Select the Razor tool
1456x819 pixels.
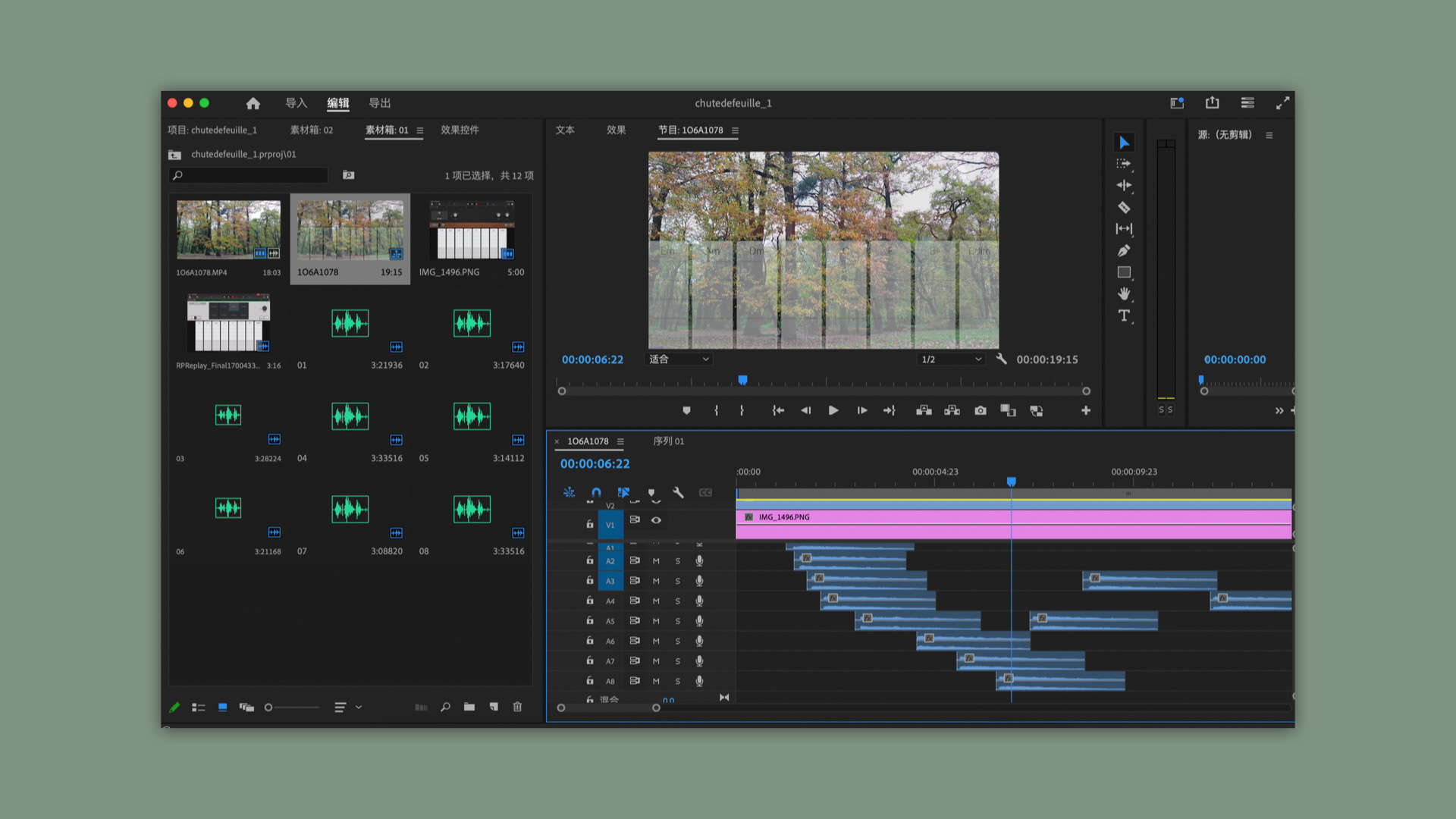1124,207
